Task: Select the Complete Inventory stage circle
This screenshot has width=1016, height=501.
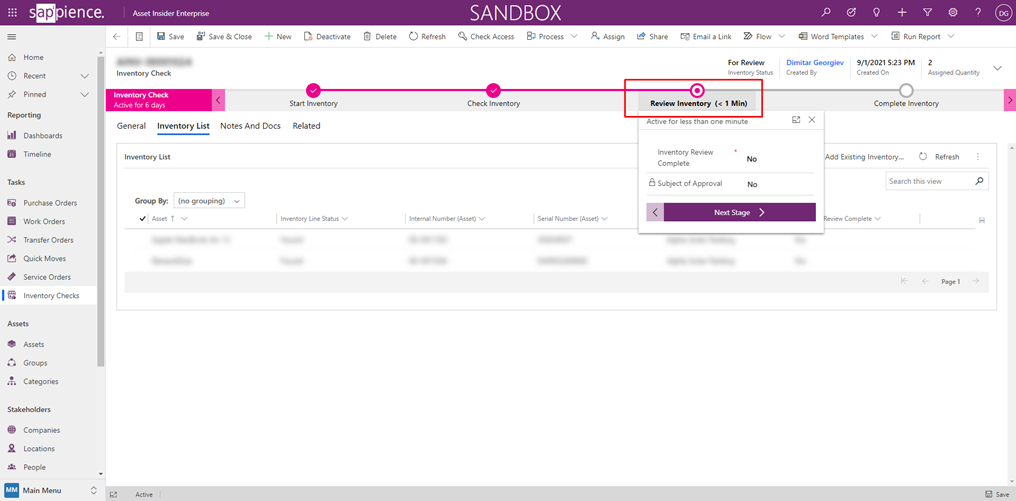Action: 905,90
